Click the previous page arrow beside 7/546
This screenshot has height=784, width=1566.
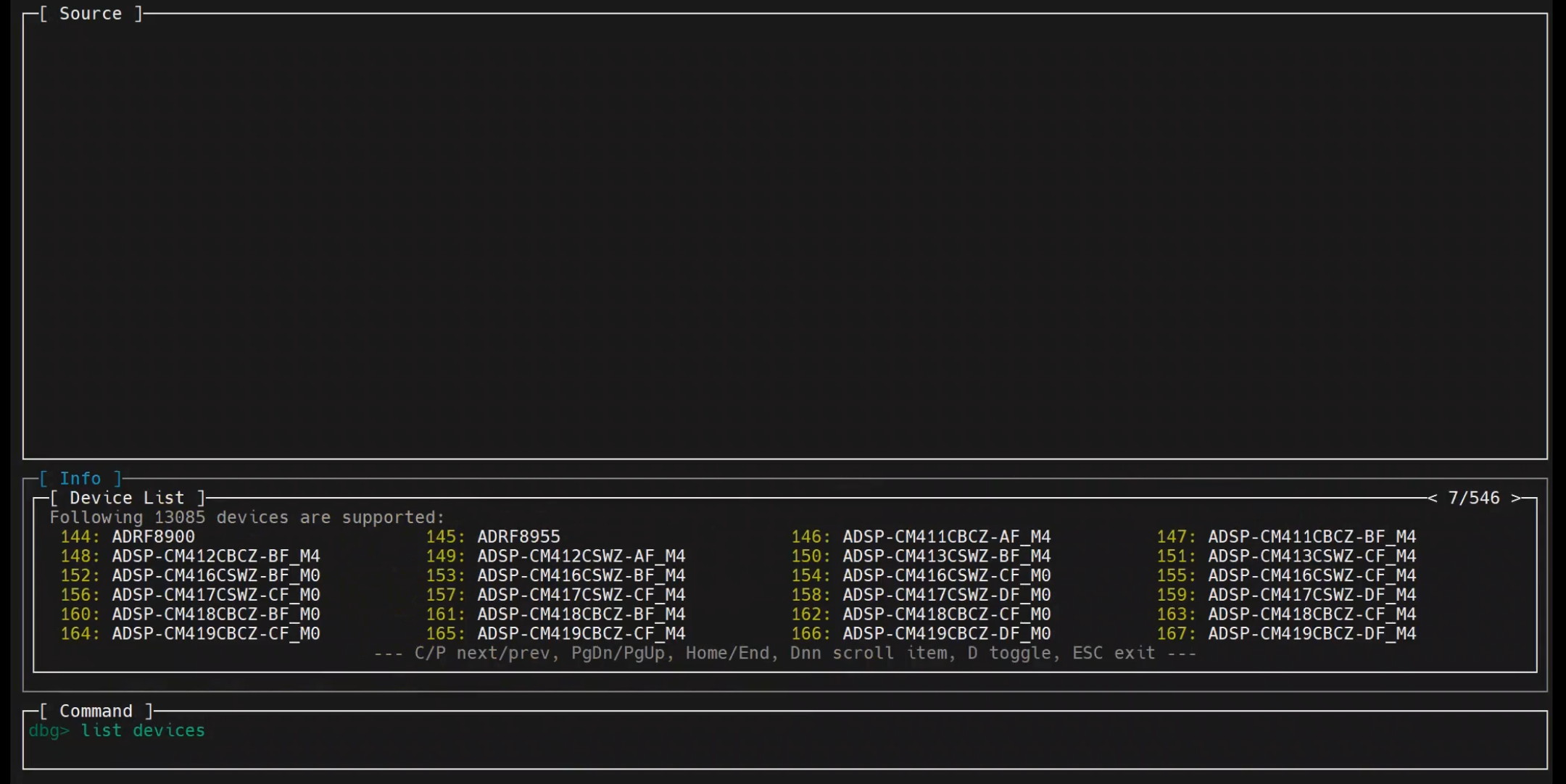1432,498
